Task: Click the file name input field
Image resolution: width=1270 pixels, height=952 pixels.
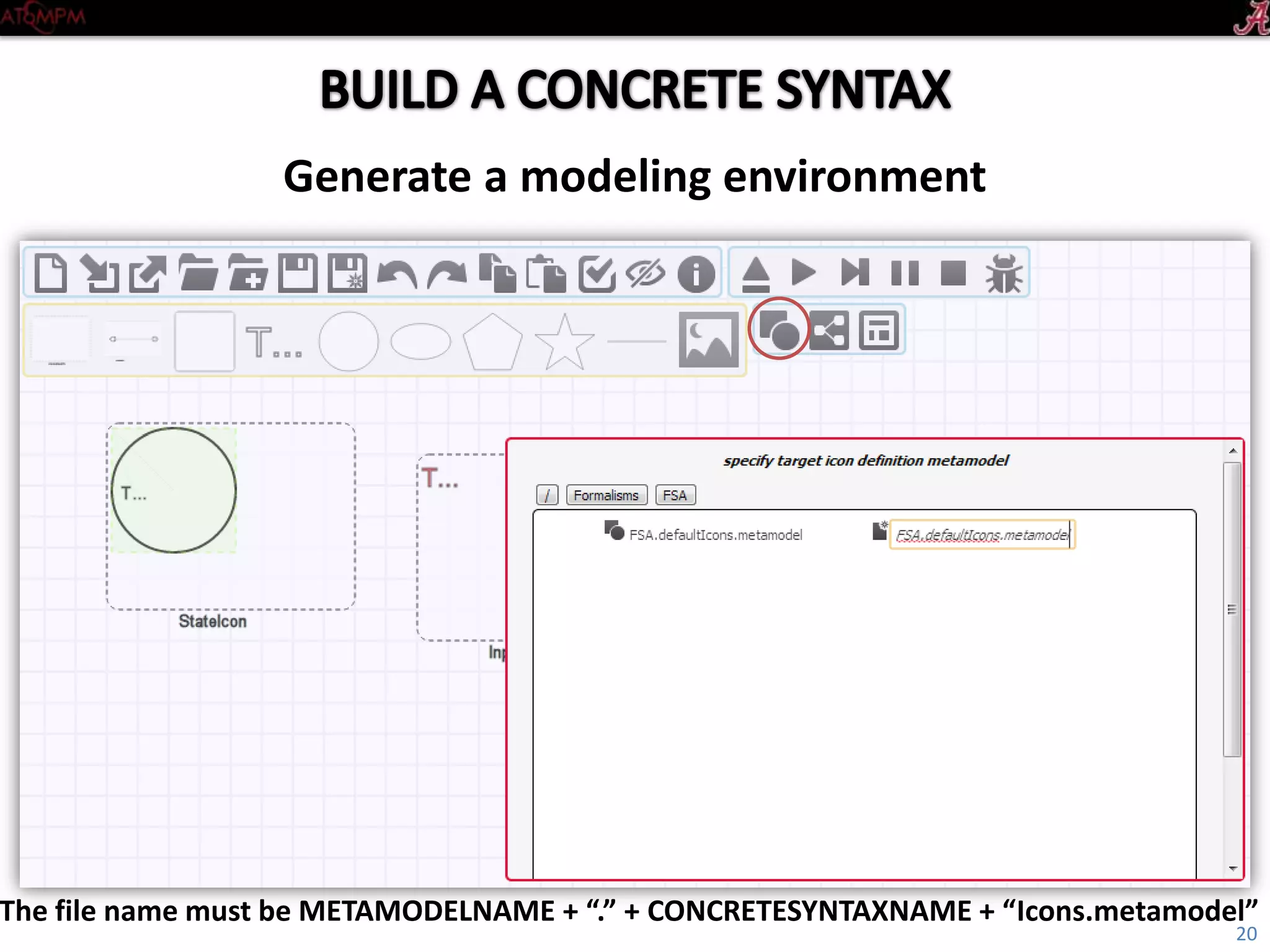Action: 982,534
